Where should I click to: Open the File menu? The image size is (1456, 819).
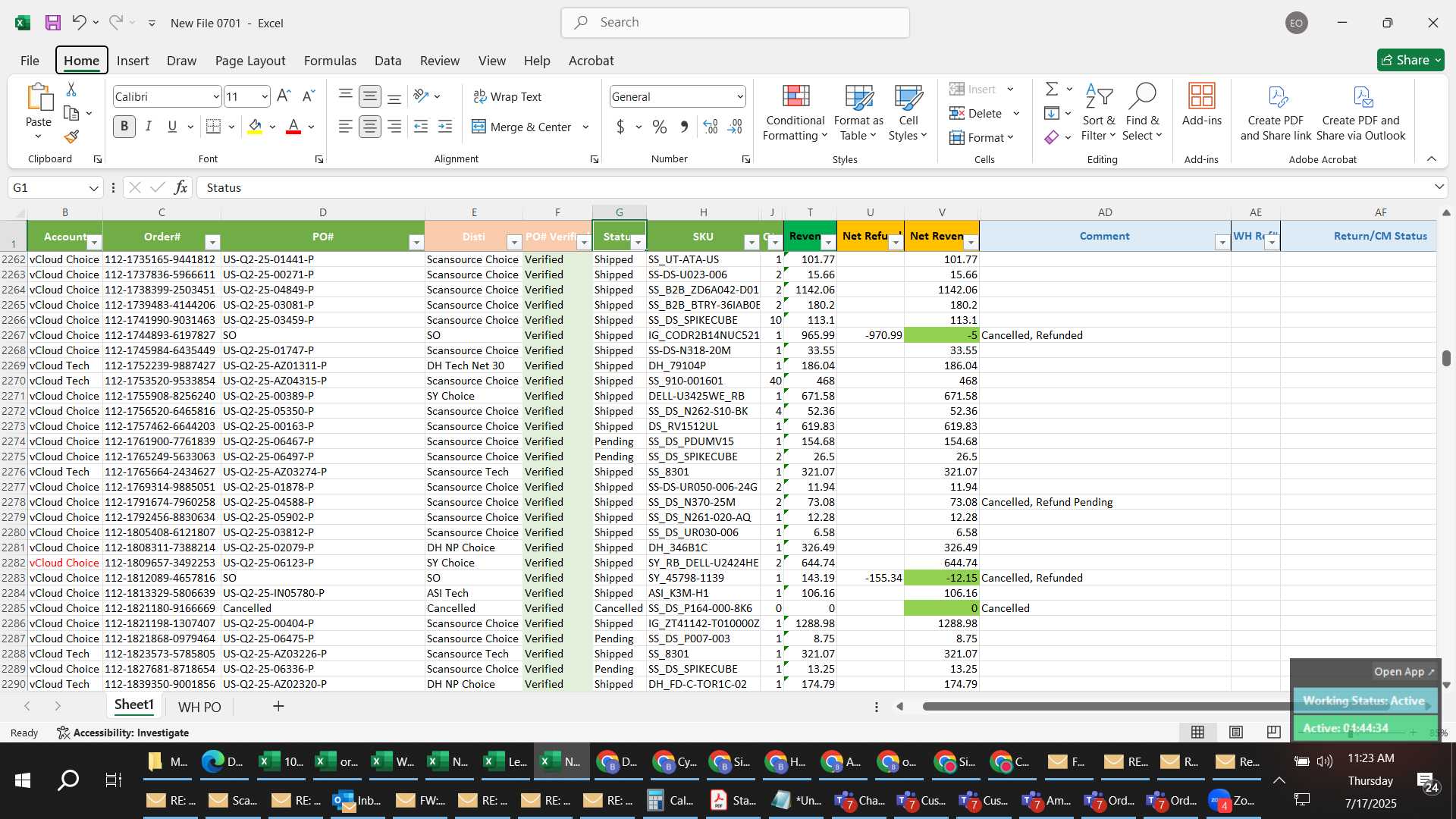[30, 61]
